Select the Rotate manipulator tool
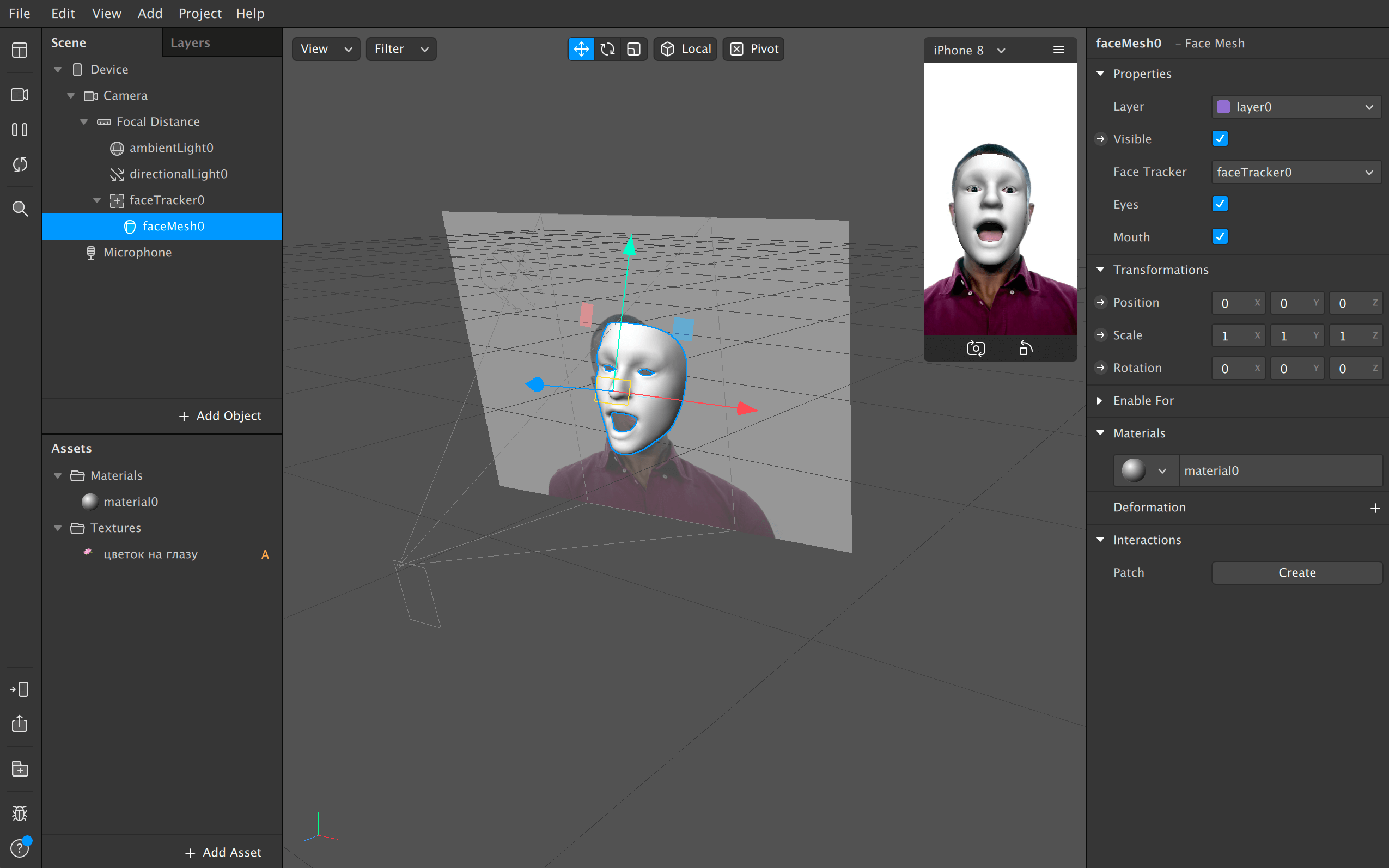The image size is (1389, 868). pos(607,49)
